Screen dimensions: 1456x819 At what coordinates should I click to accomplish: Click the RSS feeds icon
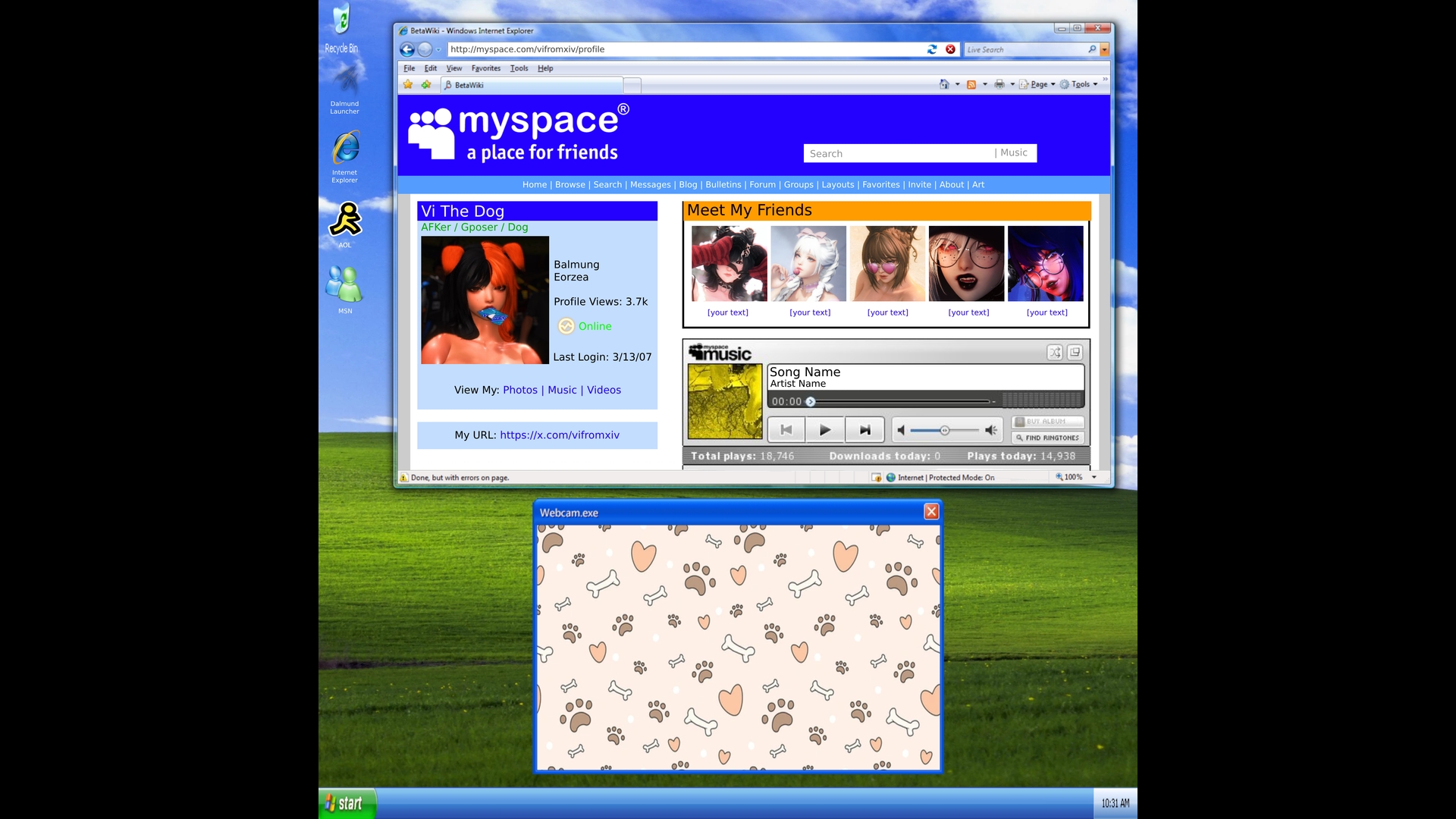(x=971, y=84)
